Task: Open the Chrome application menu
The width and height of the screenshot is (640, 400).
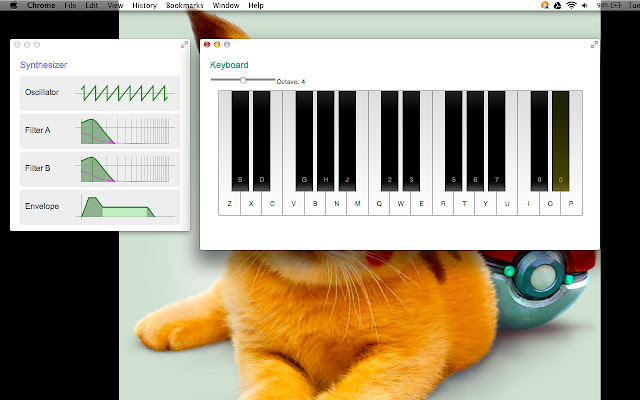Action: tap(41, 5)
